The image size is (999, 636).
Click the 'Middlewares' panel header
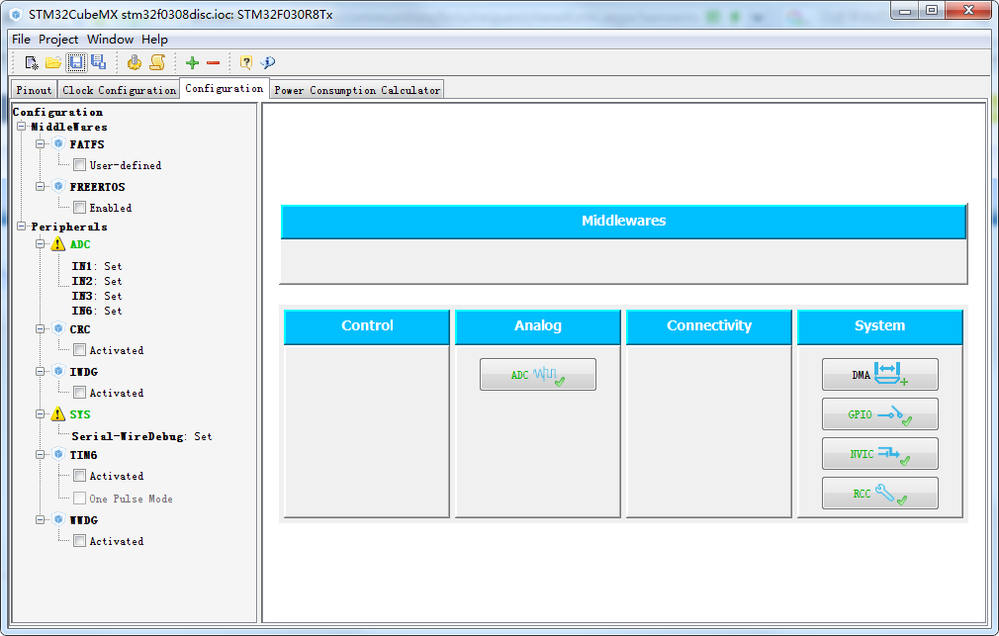[x=623, y=221]
